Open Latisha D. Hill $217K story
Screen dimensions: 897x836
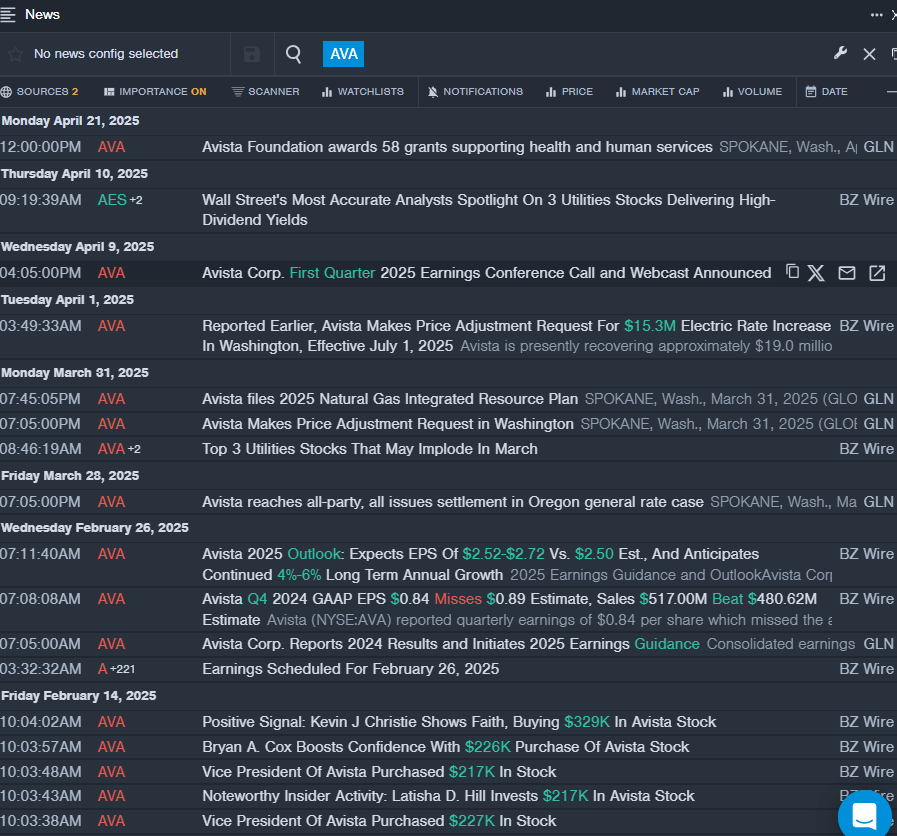point(448,796)
